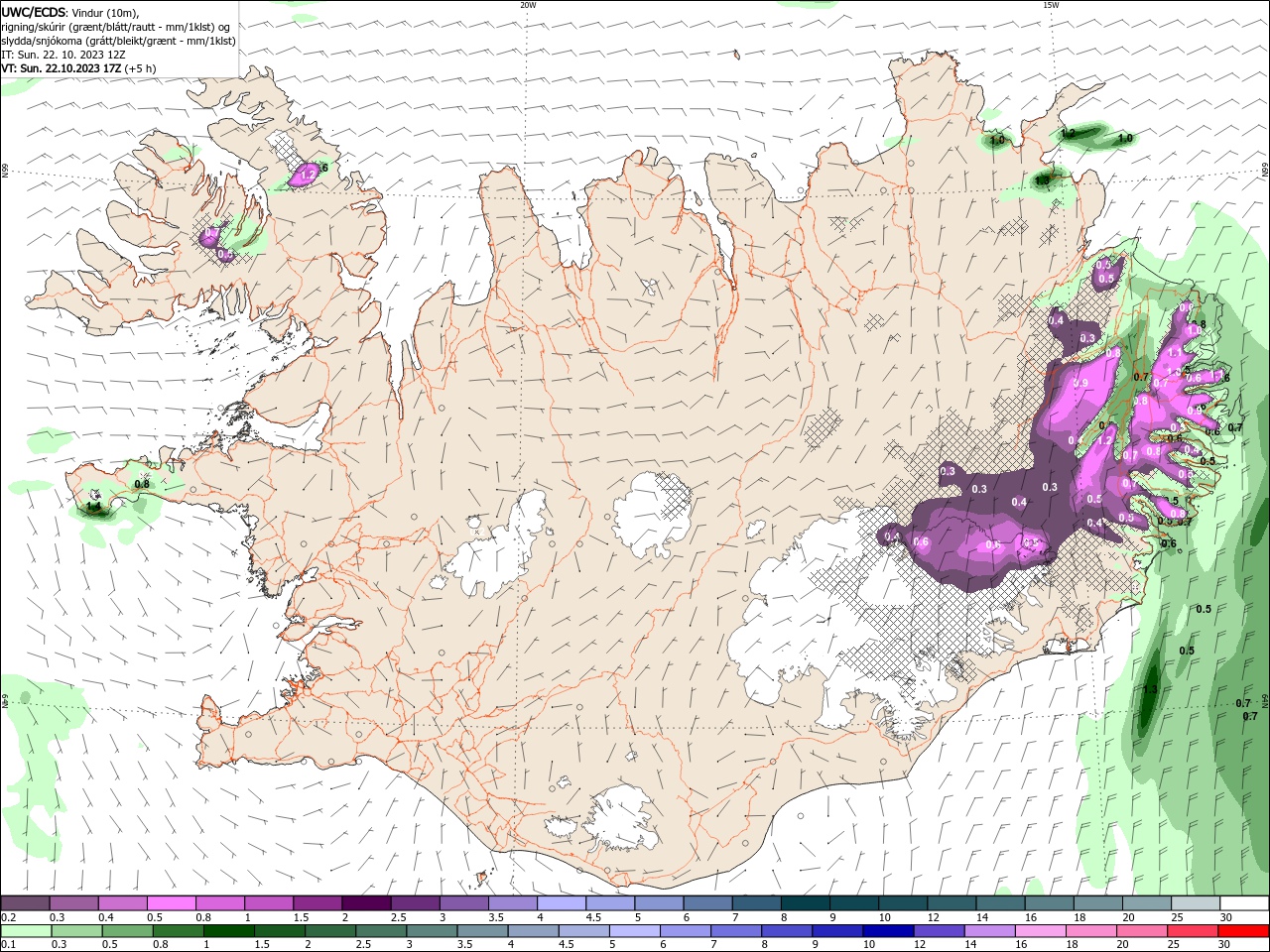Click the red 30 swatch in the lower legend row
The width and height of the screenshot is (1270, 952).
1242,931
